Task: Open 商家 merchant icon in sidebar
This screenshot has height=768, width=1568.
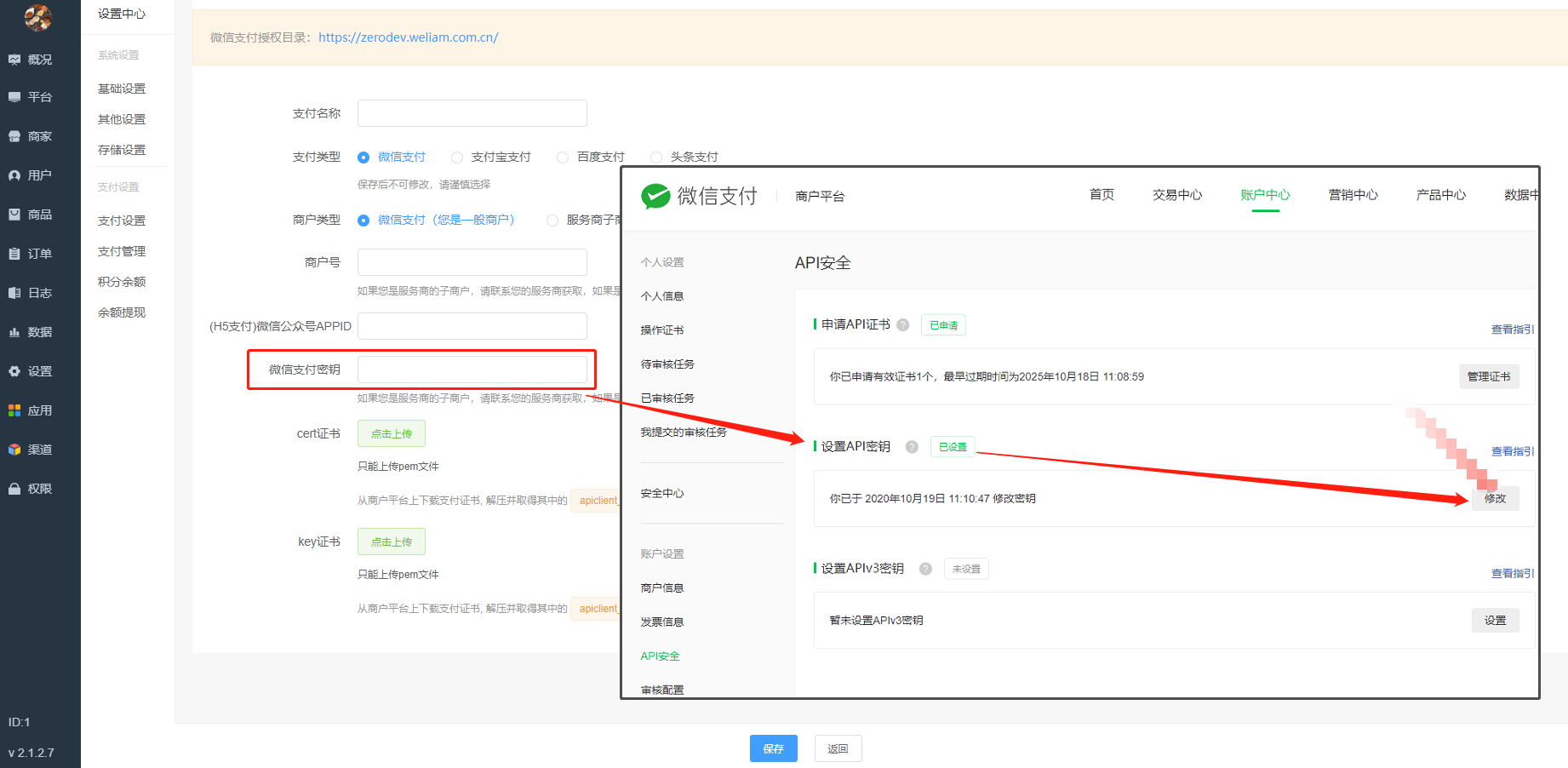Action: pyautogui.click(x=14, y=136)
